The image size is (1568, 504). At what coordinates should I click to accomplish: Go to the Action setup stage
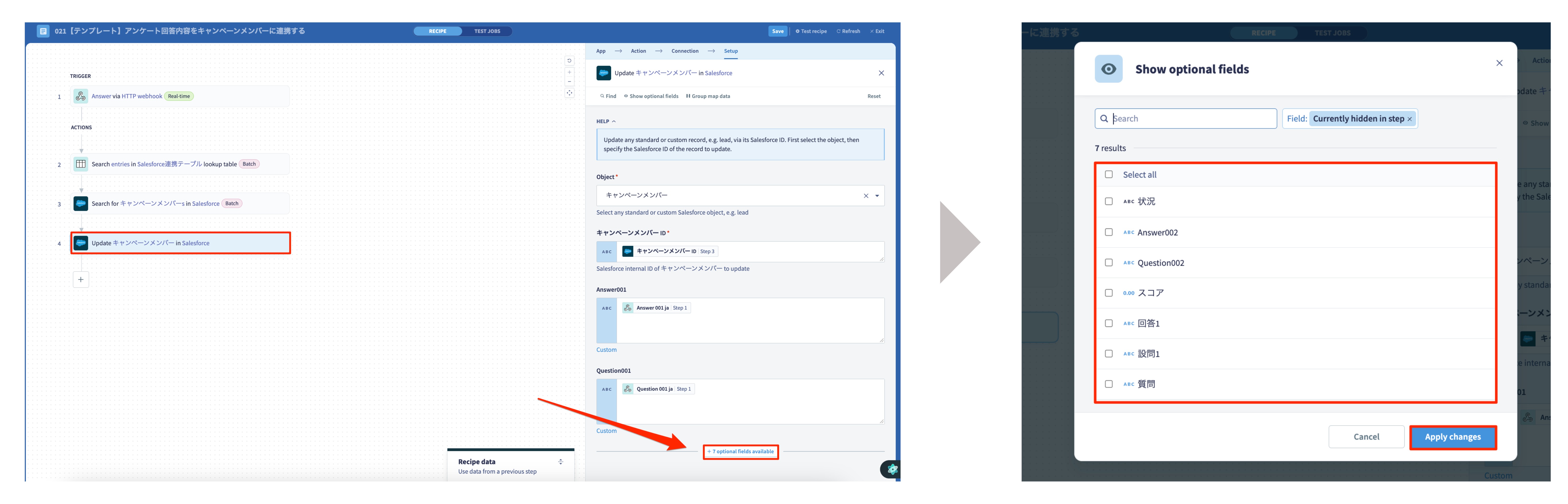point(638,51)
